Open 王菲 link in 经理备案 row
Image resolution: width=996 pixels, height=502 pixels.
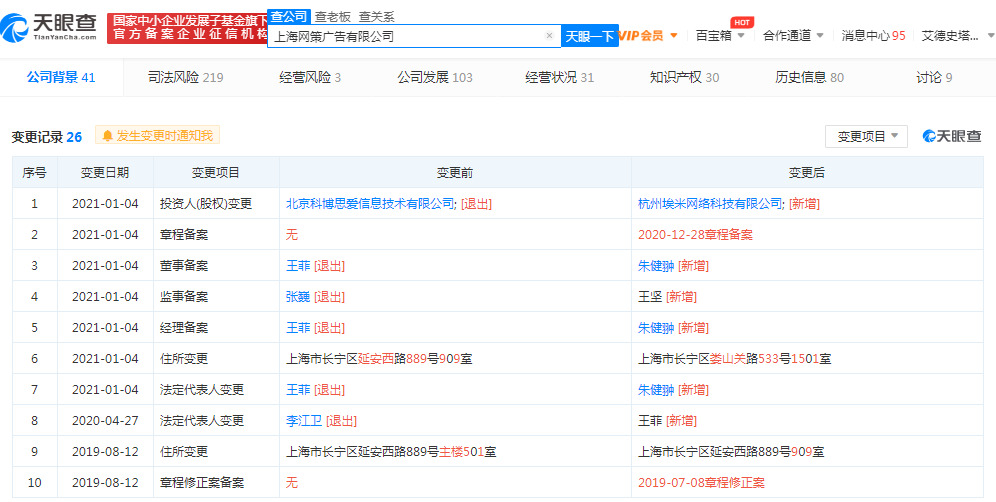298,328
